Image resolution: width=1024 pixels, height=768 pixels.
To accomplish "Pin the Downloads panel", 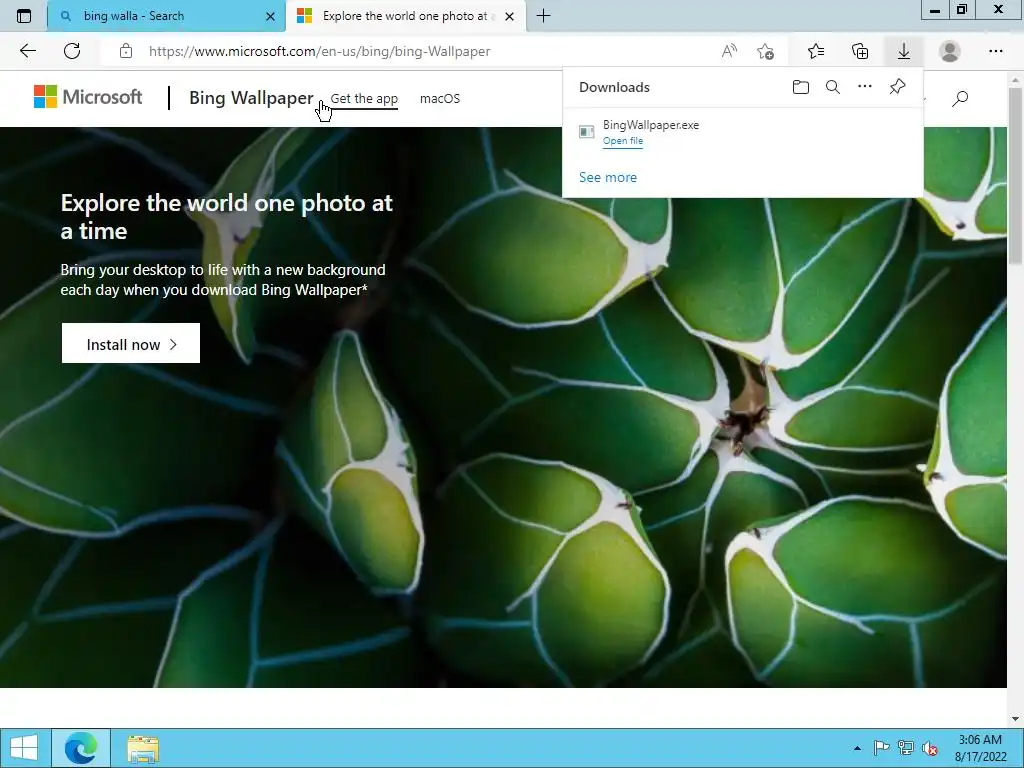I will coord(897,87).
